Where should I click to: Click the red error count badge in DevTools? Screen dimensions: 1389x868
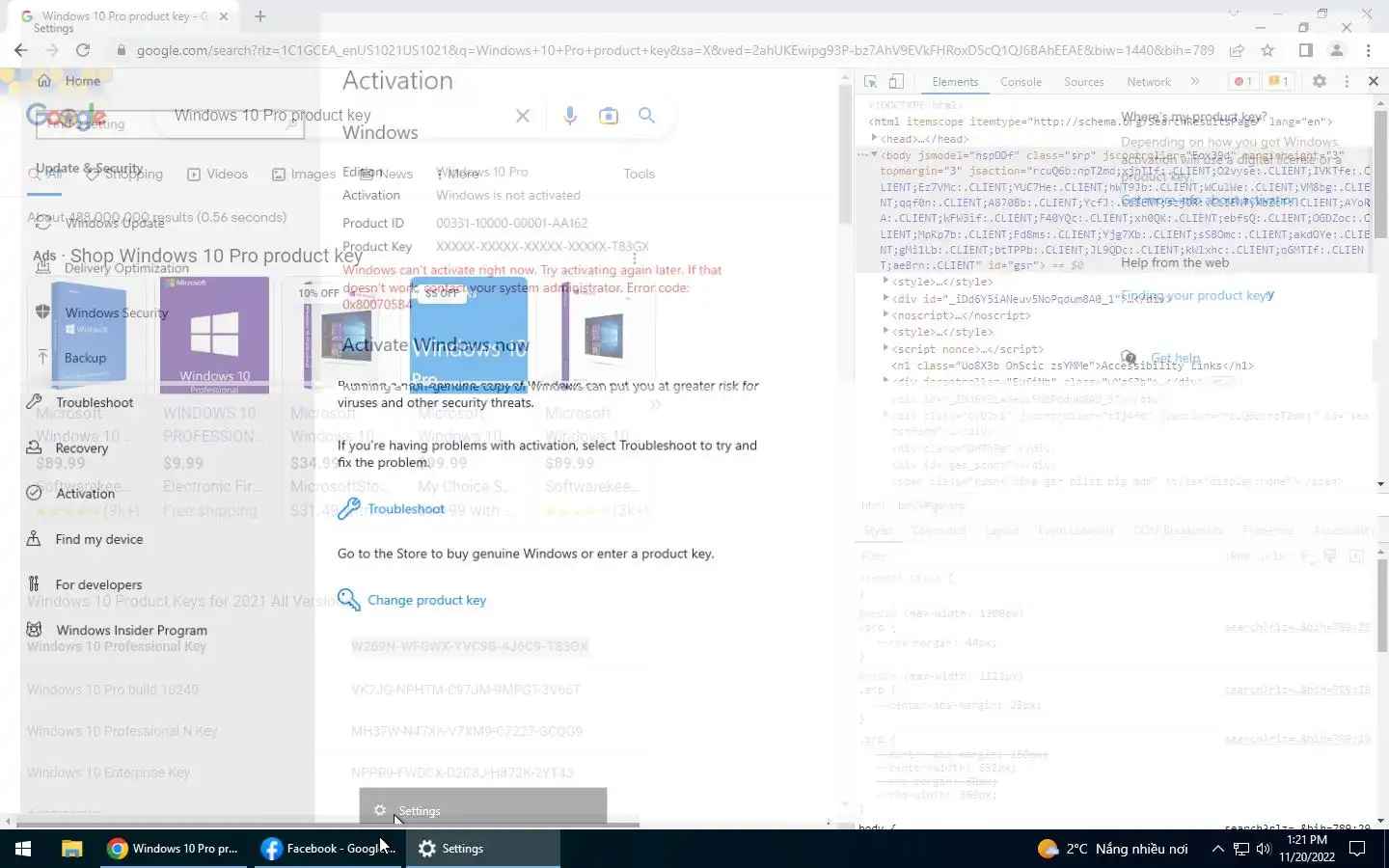(1243, 82)
